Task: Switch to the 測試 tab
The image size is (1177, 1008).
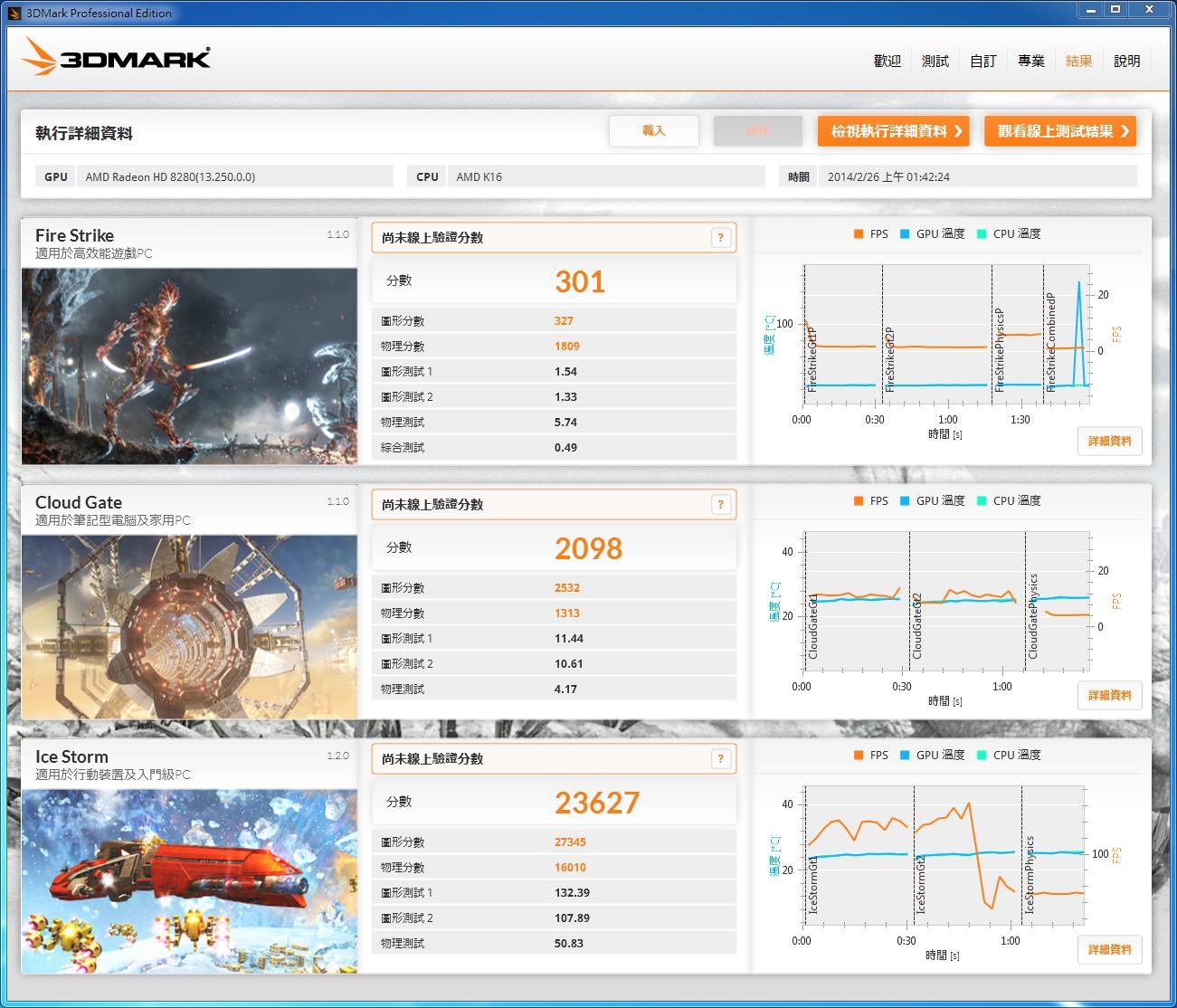Action: (x=935, y=61)
